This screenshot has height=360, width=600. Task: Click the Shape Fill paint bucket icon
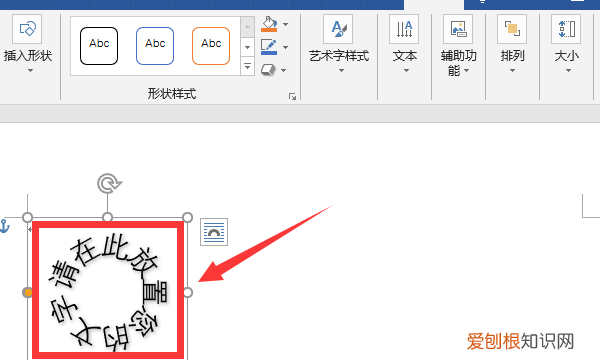tap(269, 24)
